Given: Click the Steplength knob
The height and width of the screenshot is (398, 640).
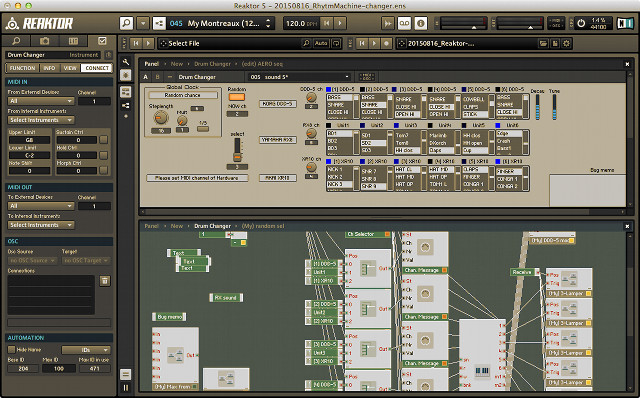Looking at the screenshot, I should pos(160,118).
